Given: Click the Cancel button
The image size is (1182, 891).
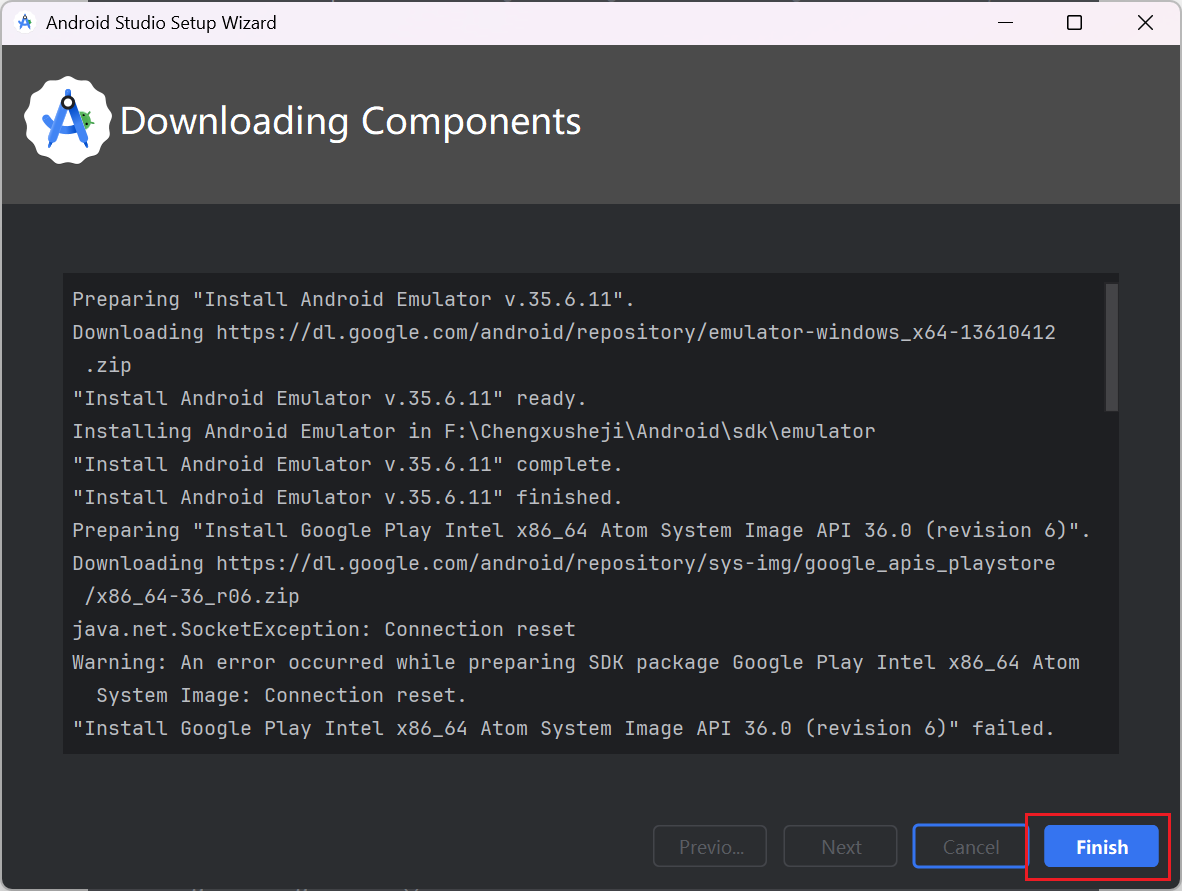Looking at the screenshot, I should (970, 847).
